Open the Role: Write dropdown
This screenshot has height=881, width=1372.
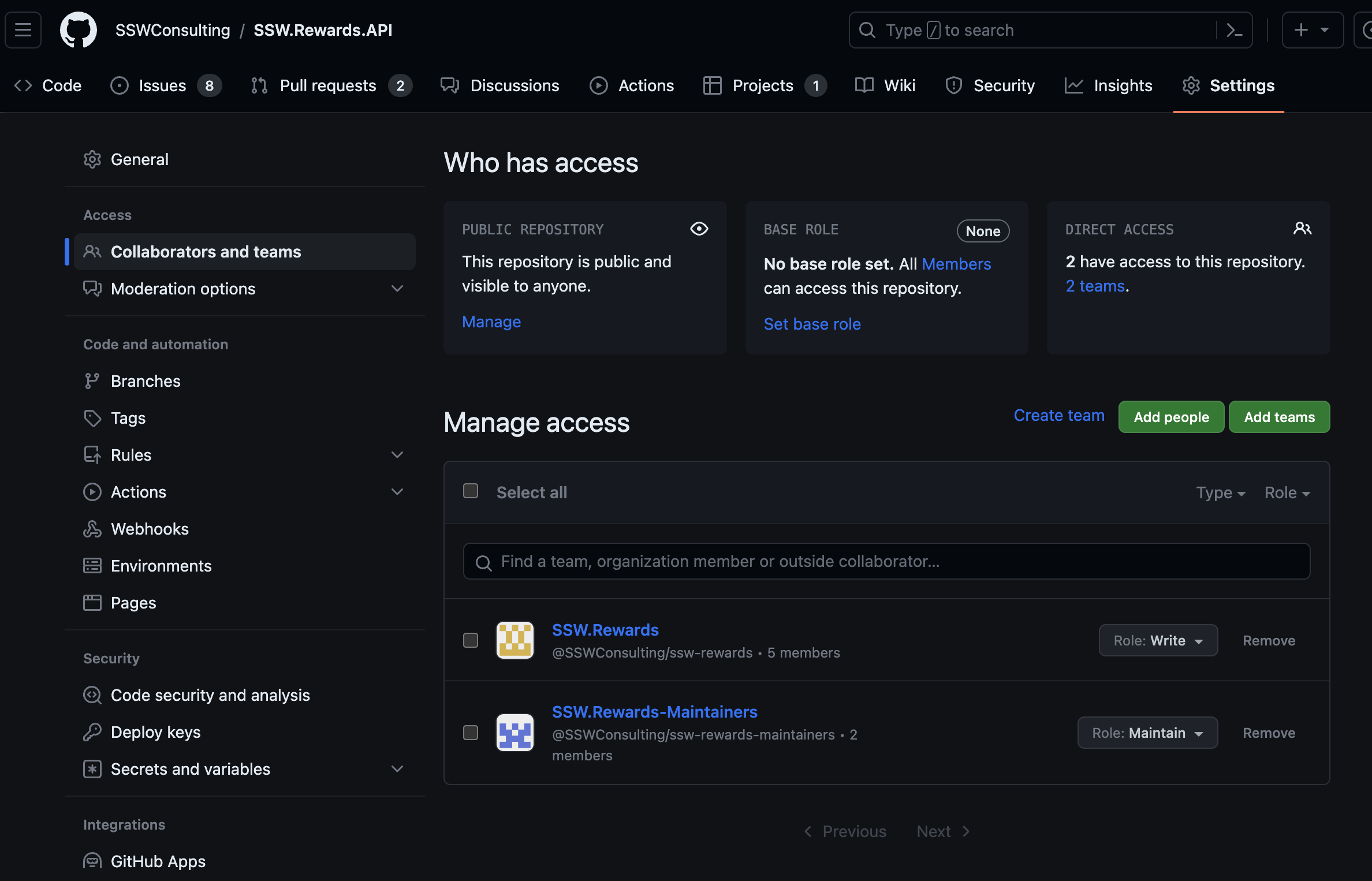click(1158, 640)
